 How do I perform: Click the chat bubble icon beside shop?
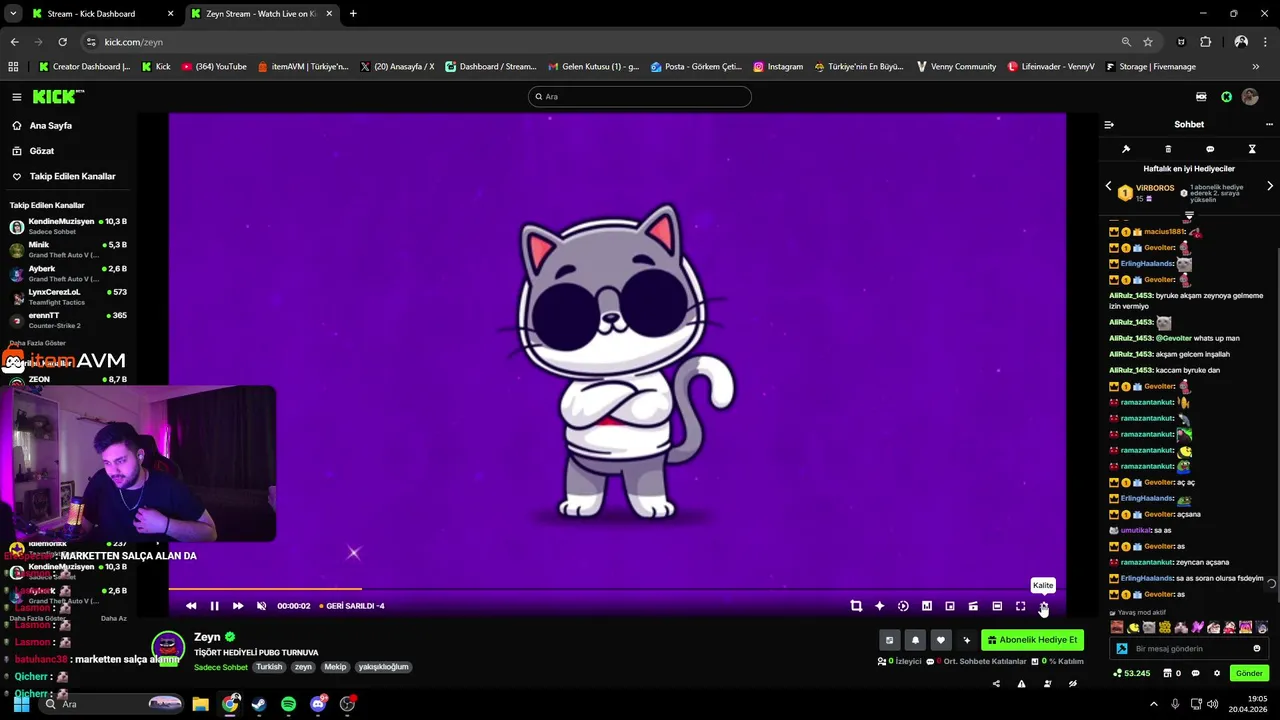tap(1195, 673)
